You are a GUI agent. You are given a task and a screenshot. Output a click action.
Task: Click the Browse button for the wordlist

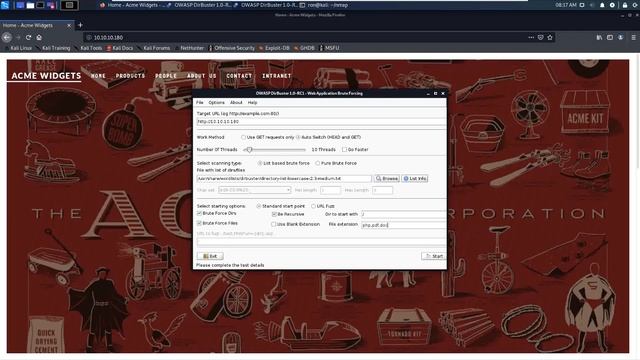pyautogui.click(x=387, y=179)
